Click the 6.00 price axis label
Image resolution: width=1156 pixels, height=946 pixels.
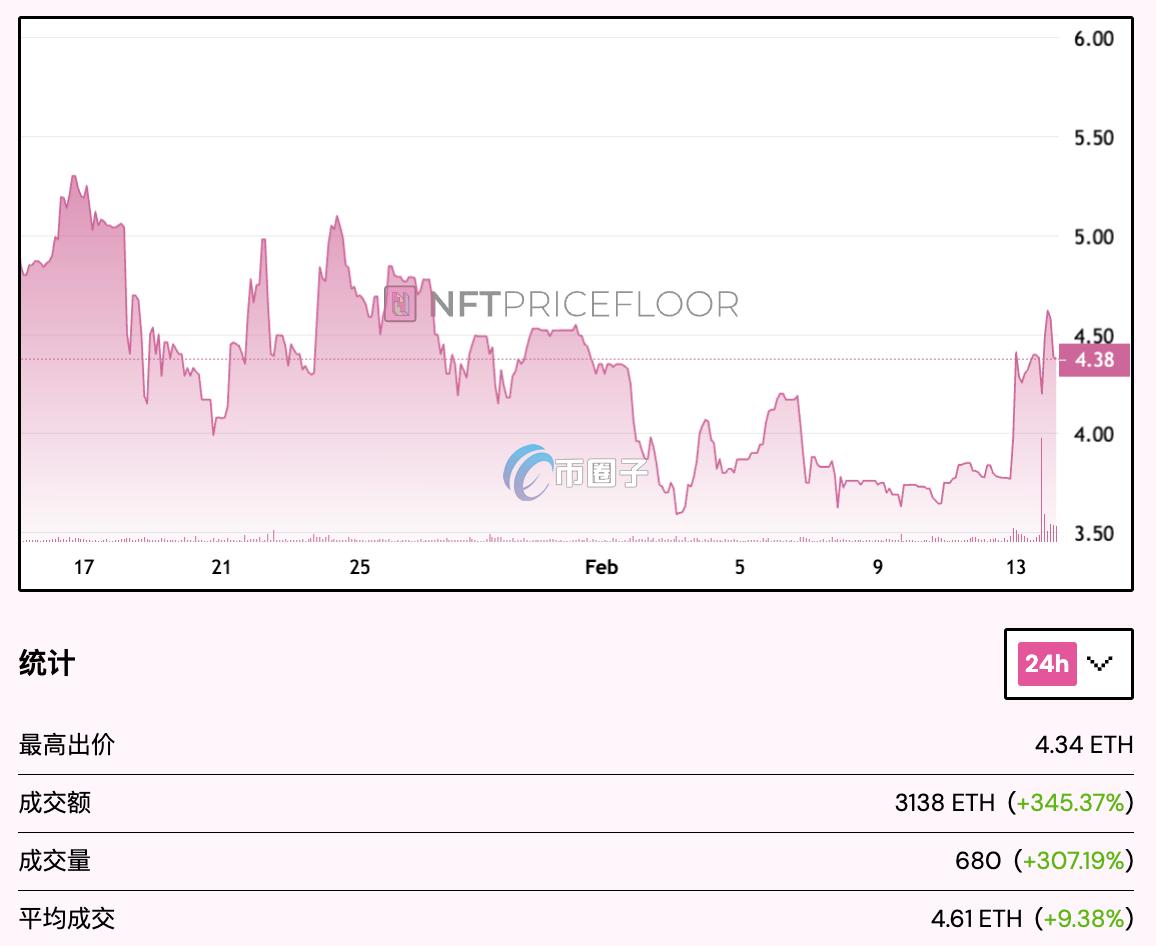(1093, 38)
